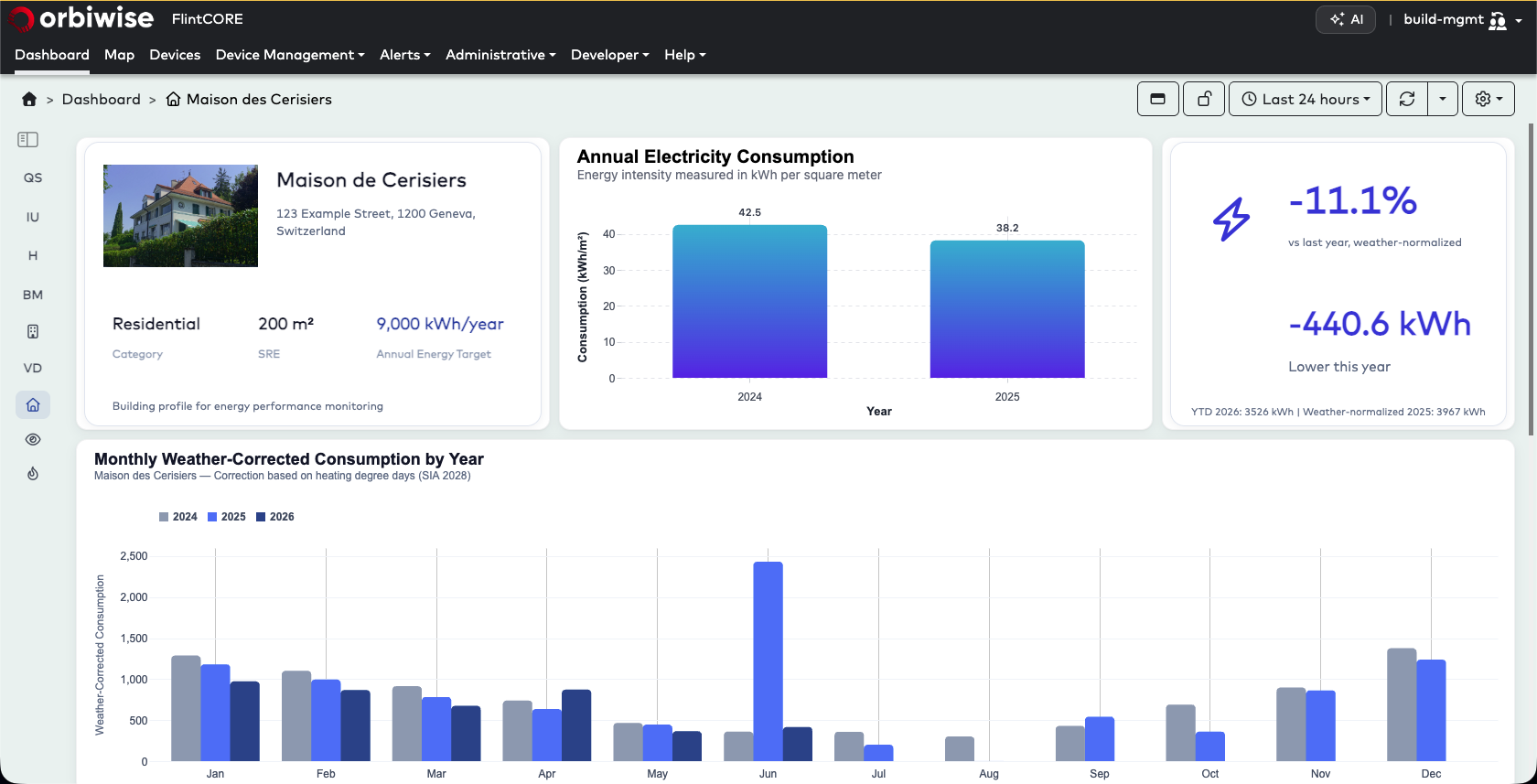Viewport: 1537px width, 784px height.
Task: Click the Residential category text
Action: tap(156, 324)
